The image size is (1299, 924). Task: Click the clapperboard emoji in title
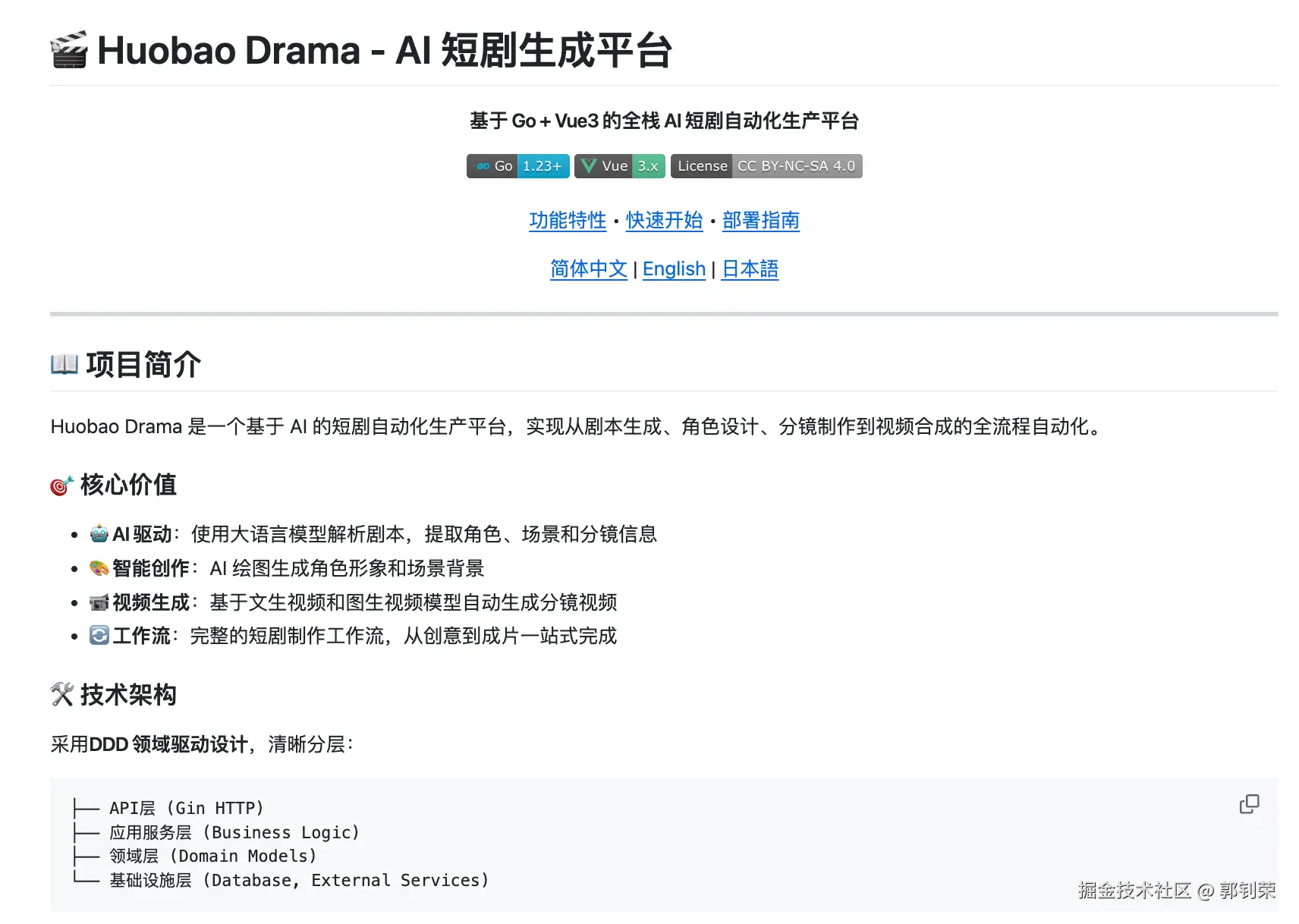[69, 50]
